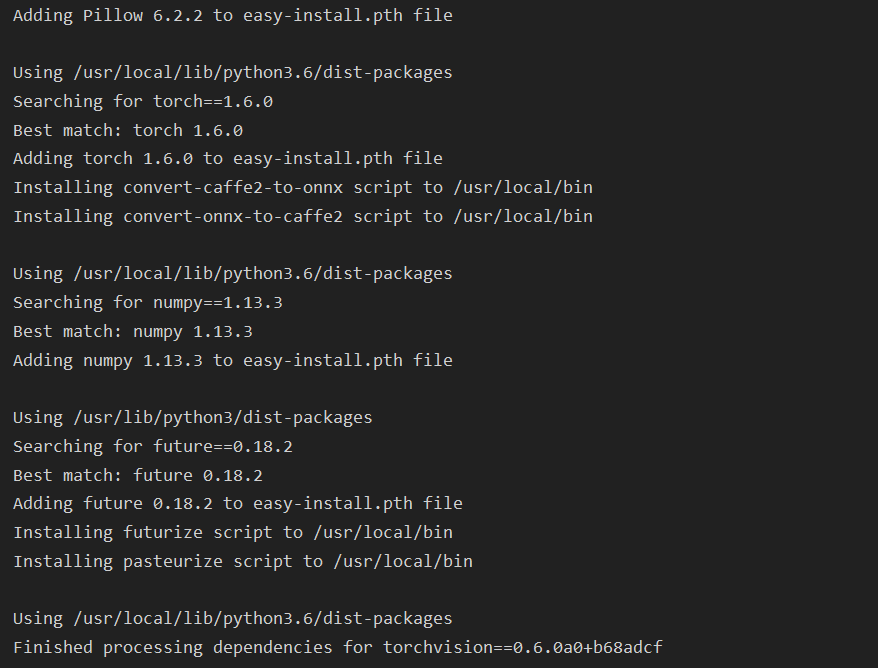
Task: Click the "Finished processing dependencies for torchvision" line
Action: [x=337, y=647]
